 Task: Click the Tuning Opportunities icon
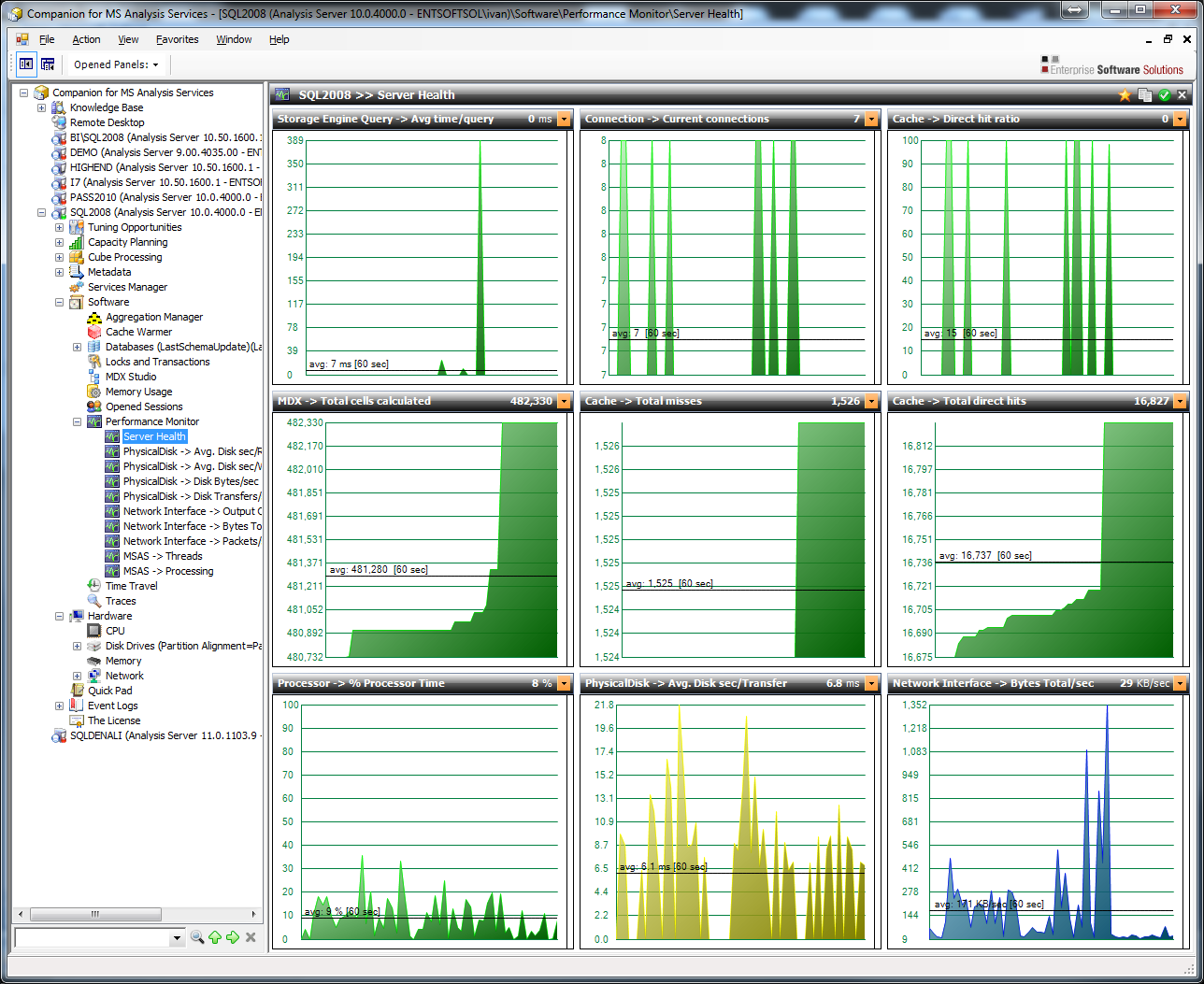[x=77, y=227]
